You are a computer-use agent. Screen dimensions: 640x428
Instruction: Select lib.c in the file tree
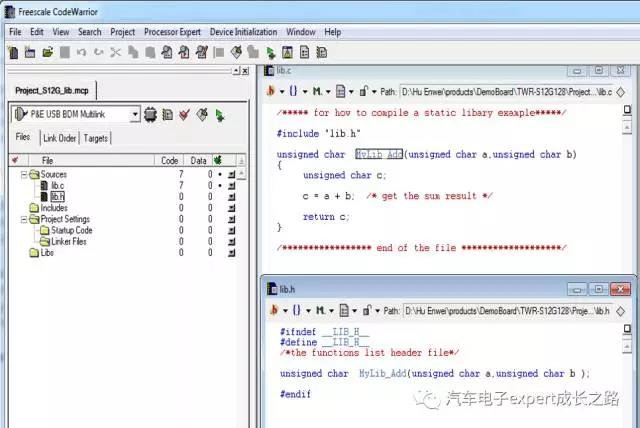[57, 185]
